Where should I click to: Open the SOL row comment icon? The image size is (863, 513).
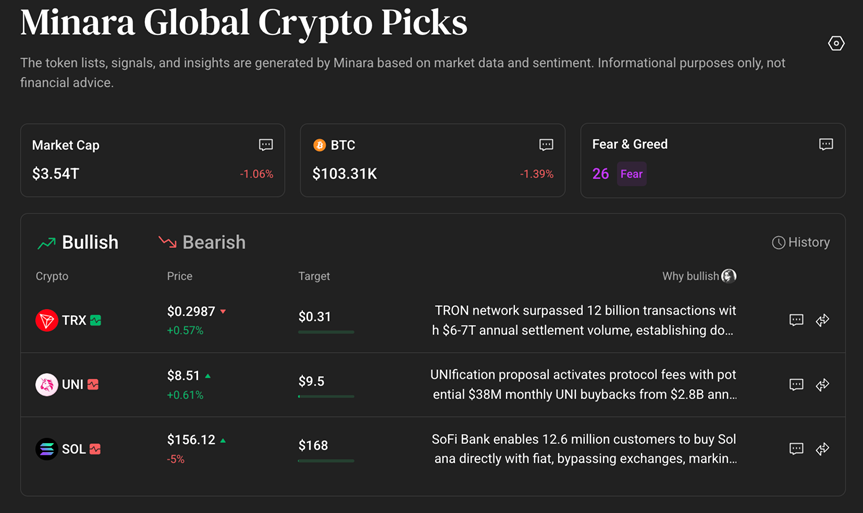coord(796,449)
